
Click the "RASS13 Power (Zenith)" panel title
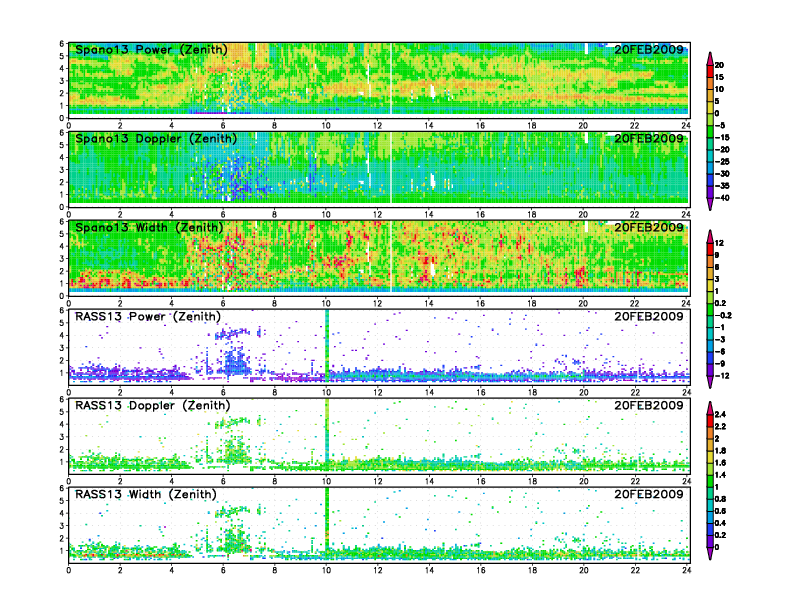148,317
